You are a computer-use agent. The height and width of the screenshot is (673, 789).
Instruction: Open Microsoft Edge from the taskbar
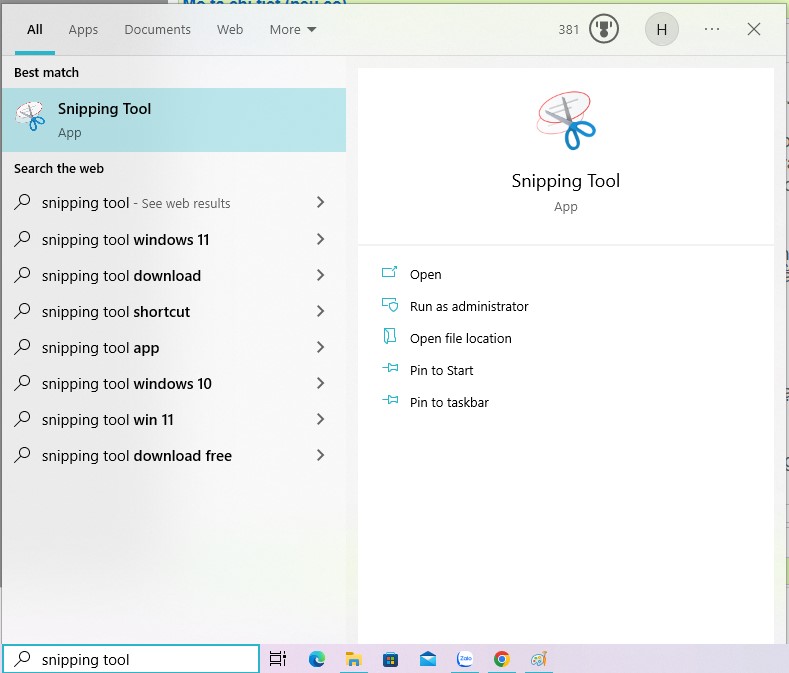coord(317,659)
